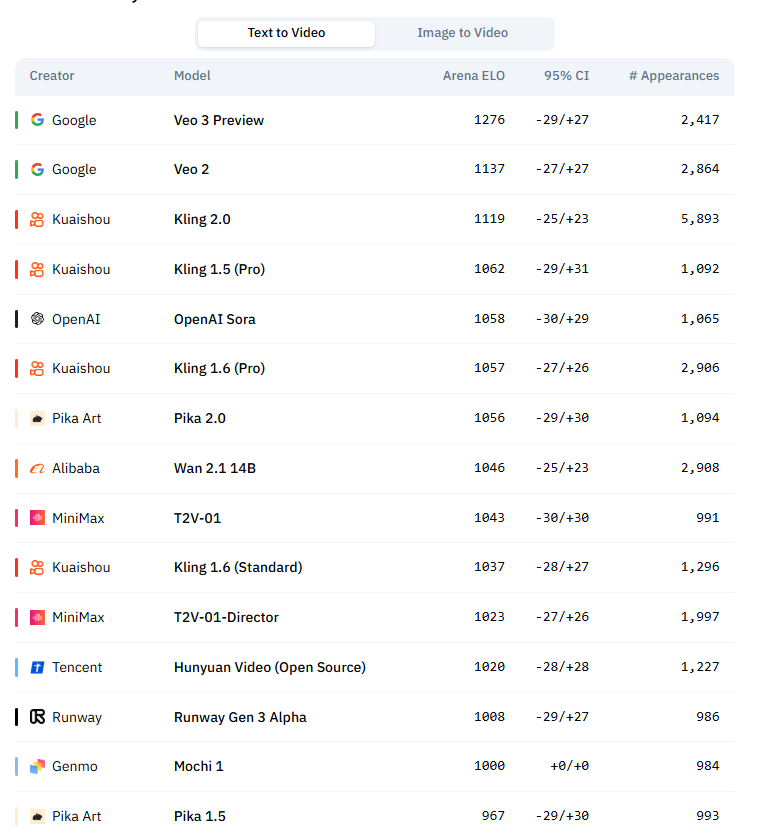Image resolution: width=761 pixels, height=835 pixels.
Task: Click the MiniMax logo in the T2V-01 row
Action: tap(37, 518)
